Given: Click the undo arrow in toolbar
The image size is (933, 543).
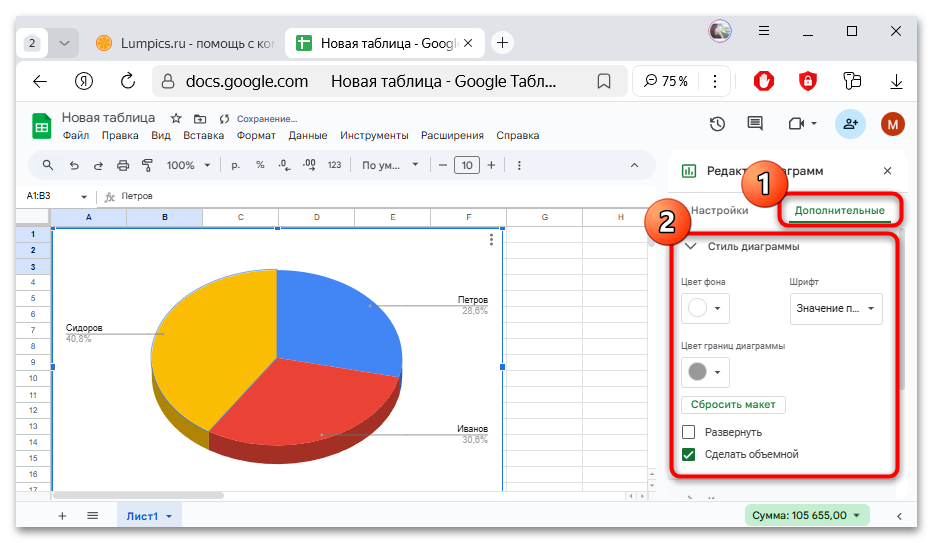Looking at the screenshot, I should (73, 165).
